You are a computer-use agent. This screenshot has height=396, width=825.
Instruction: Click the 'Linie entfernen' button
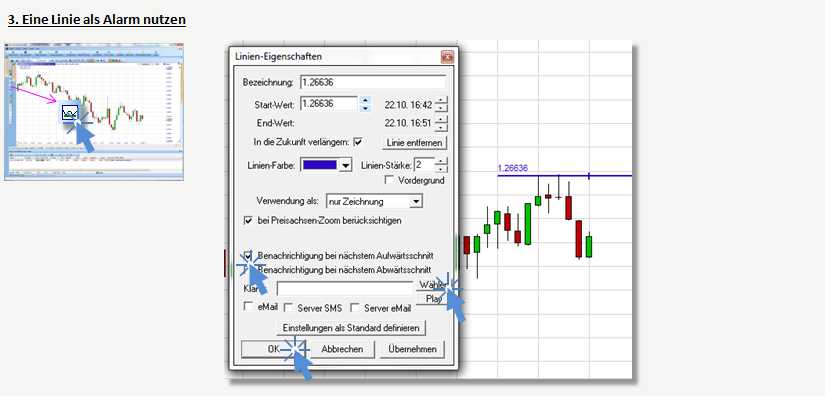point(414,143)
